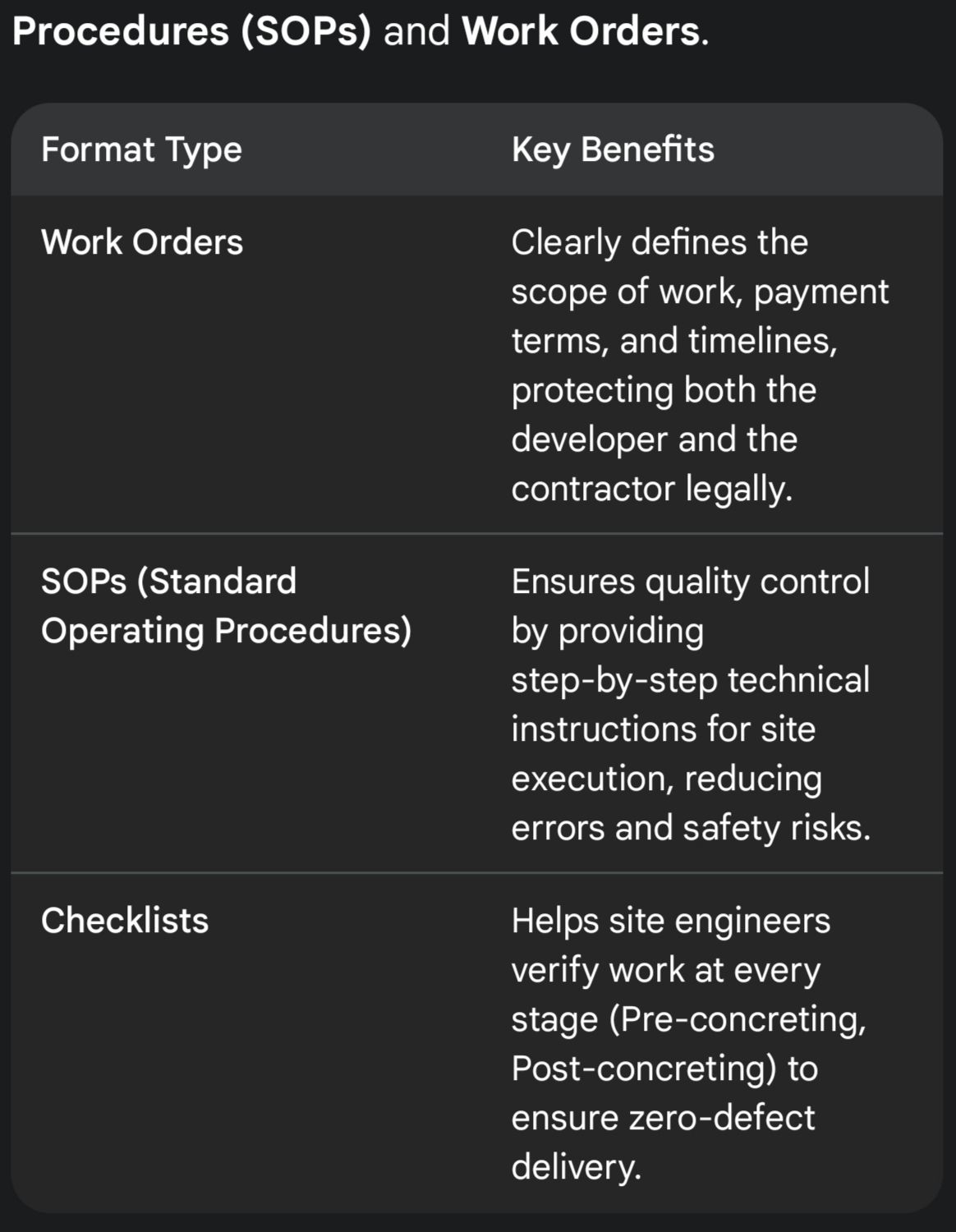
Task: Select the Work Orders row label
Action: [142, 242]
